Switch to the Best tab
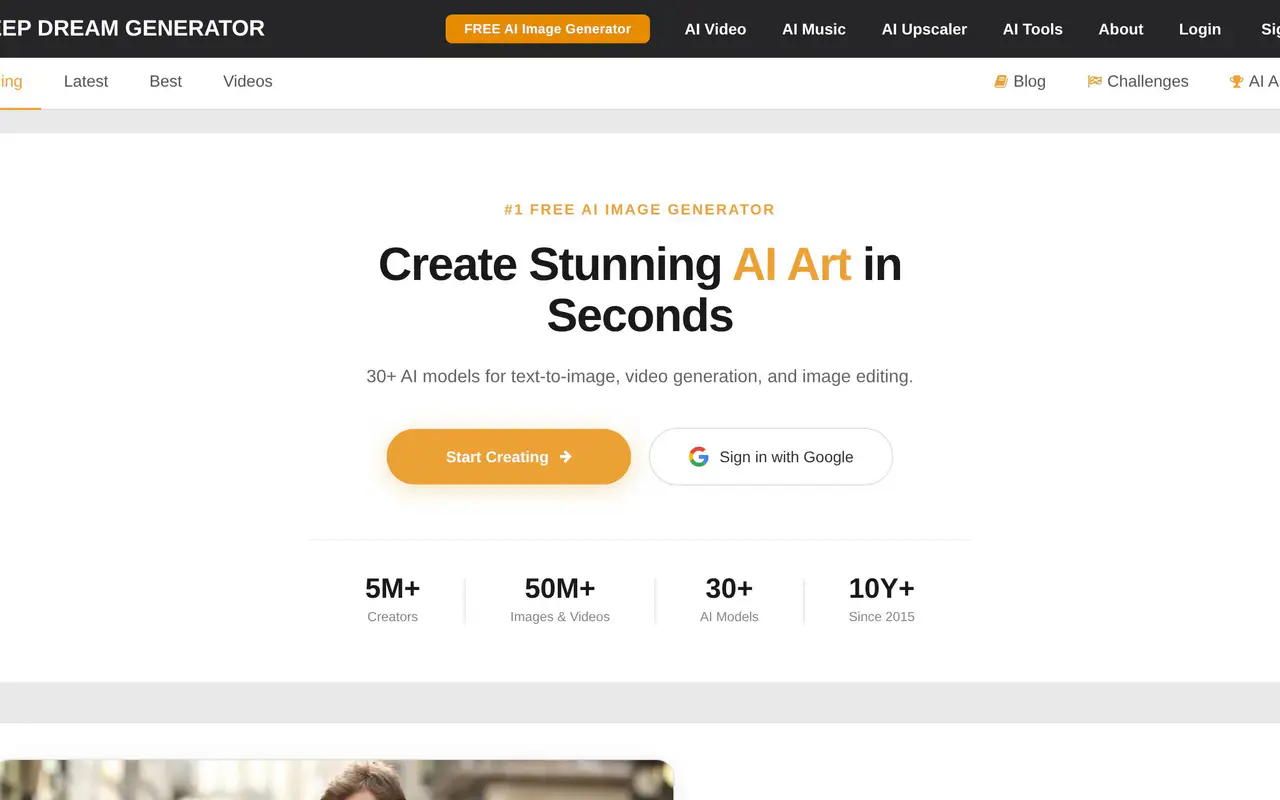Viewport: 1280px width, 800px height. tap(166, 82)
